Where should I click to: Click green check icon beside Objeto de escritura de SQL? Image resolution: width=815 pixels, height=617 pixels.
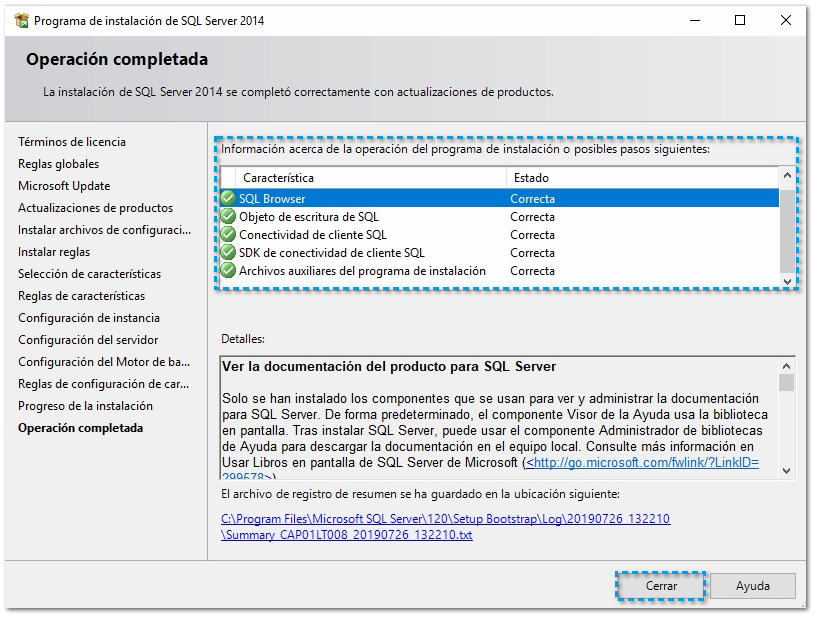pos(228,217)
